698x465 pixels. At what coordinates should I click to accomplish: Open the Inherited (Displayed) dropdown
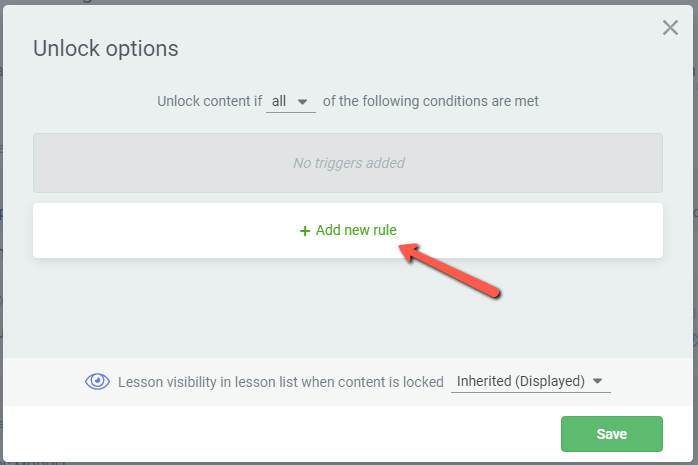(x=529, y=381)
